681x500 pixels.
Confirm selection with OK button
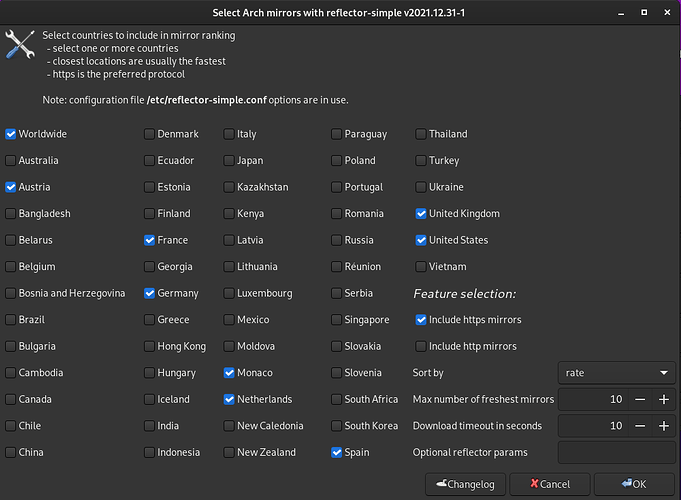[x=634, y=484]
